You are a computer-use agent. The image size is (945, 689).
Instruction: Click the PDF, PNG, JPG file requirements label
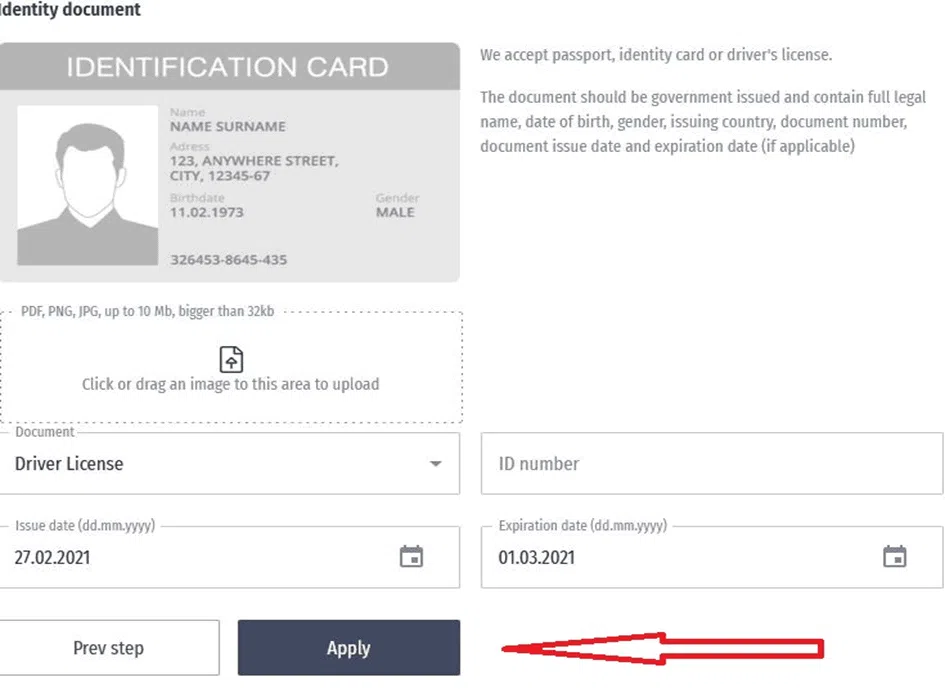(148, 311)
